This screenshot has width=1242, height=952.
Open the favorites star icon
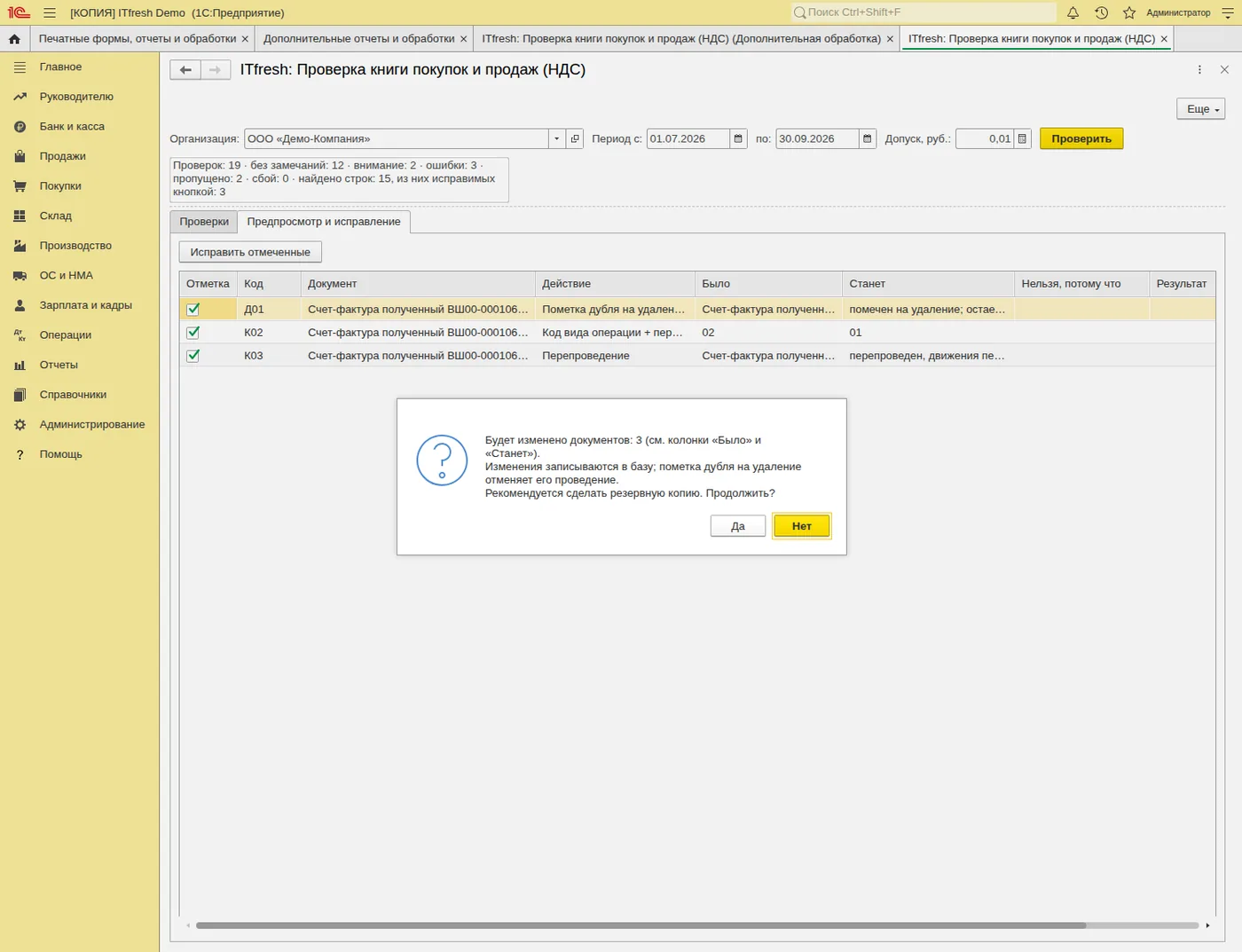[1129, 12]
